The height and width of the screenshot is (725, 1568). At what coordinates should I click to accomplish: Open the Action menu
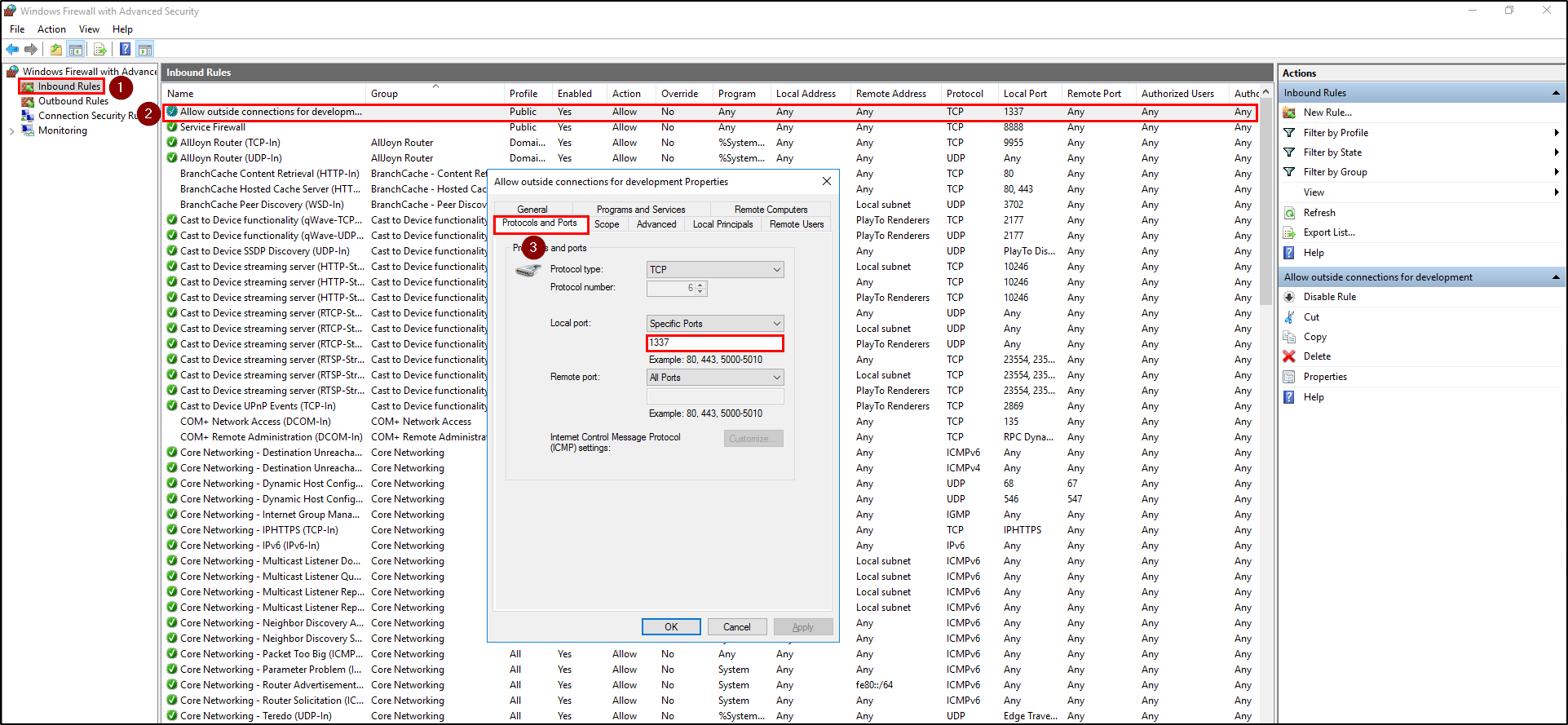pyautogui.click(x=51, y=29)
